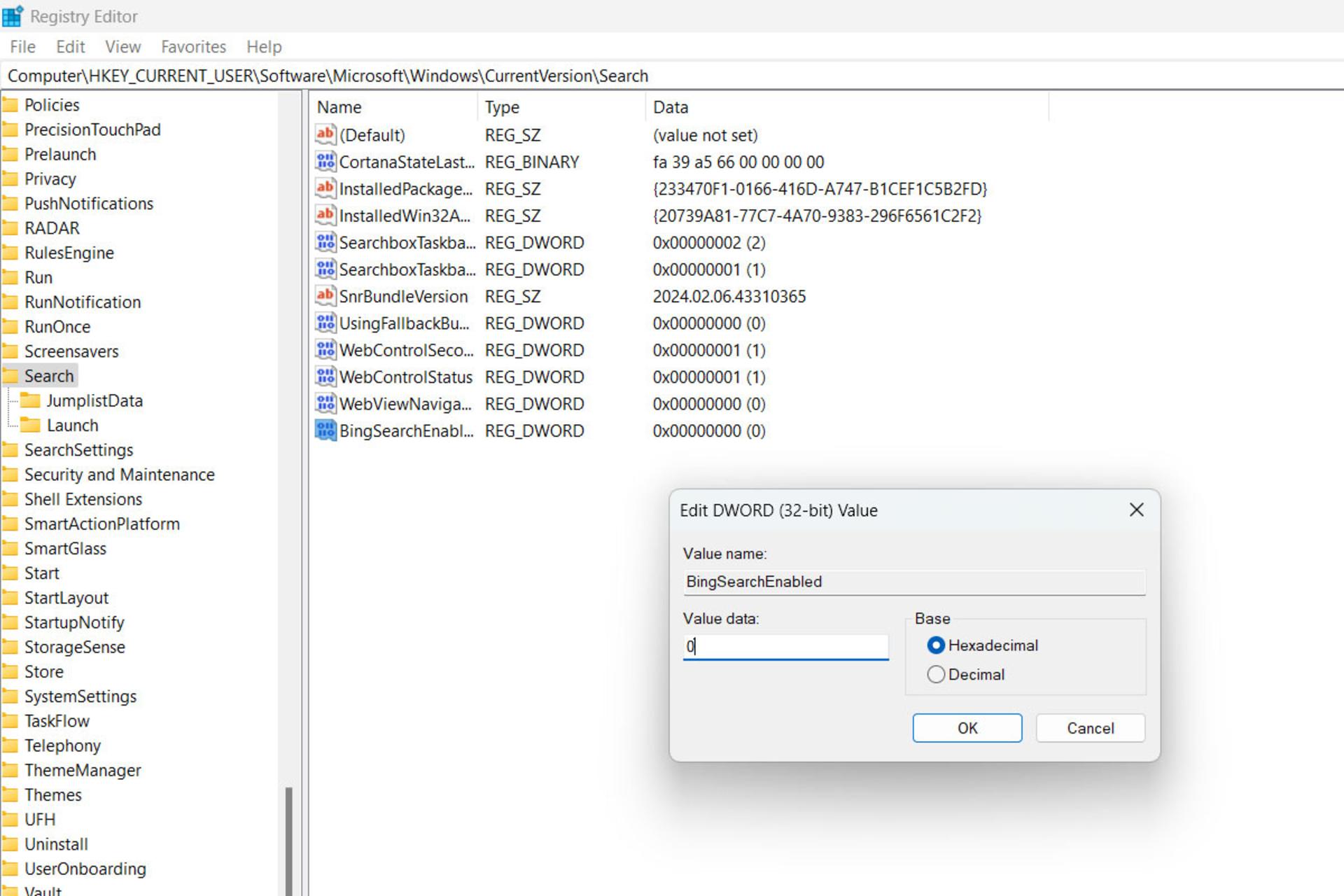Screen dimensions: 1344x896
Task: Open the File menu
Action: (x=22, y=47)
